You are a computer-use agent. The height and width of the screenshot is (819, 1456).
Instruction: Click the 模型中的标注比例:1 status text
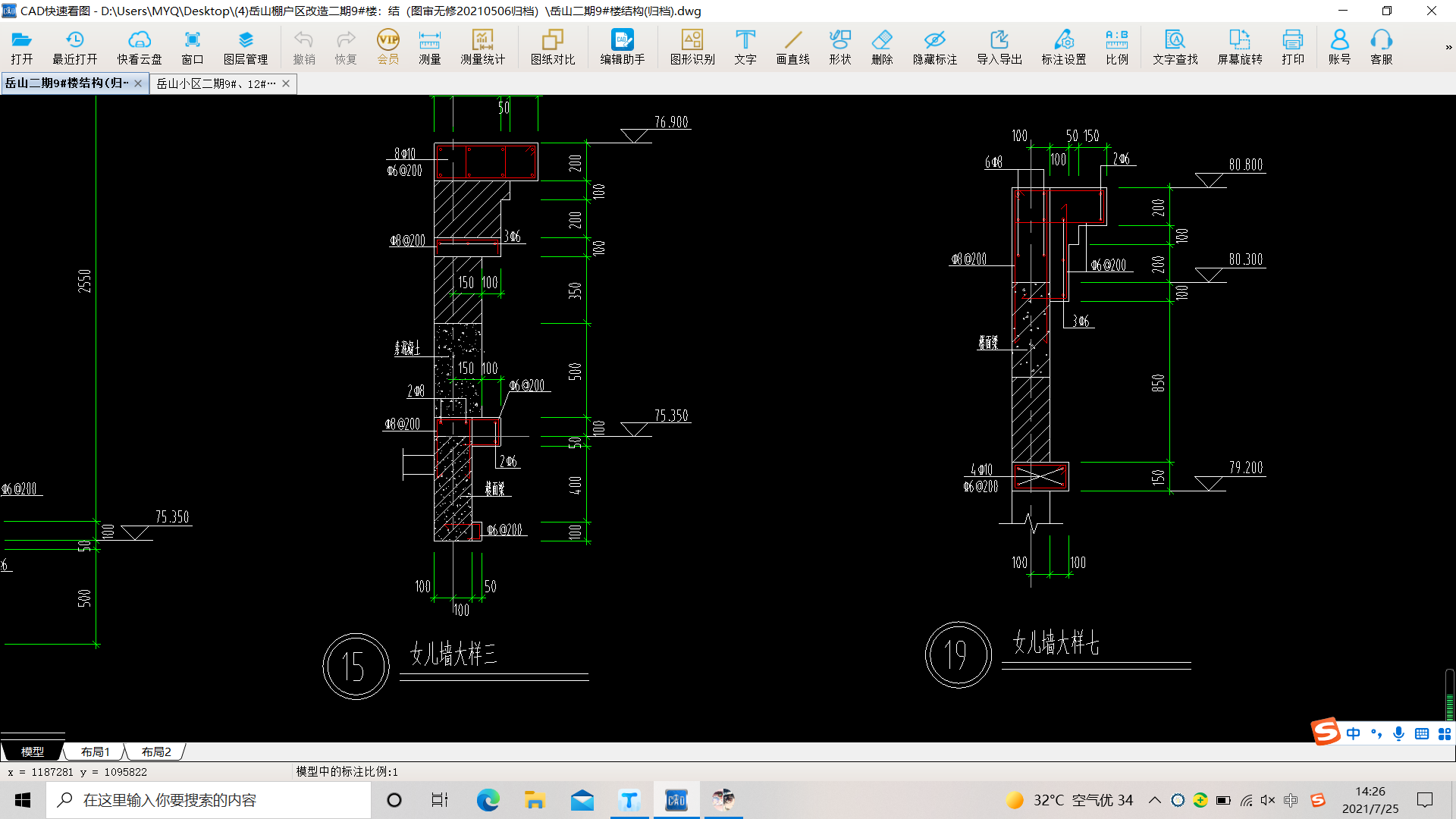point(347,771)
